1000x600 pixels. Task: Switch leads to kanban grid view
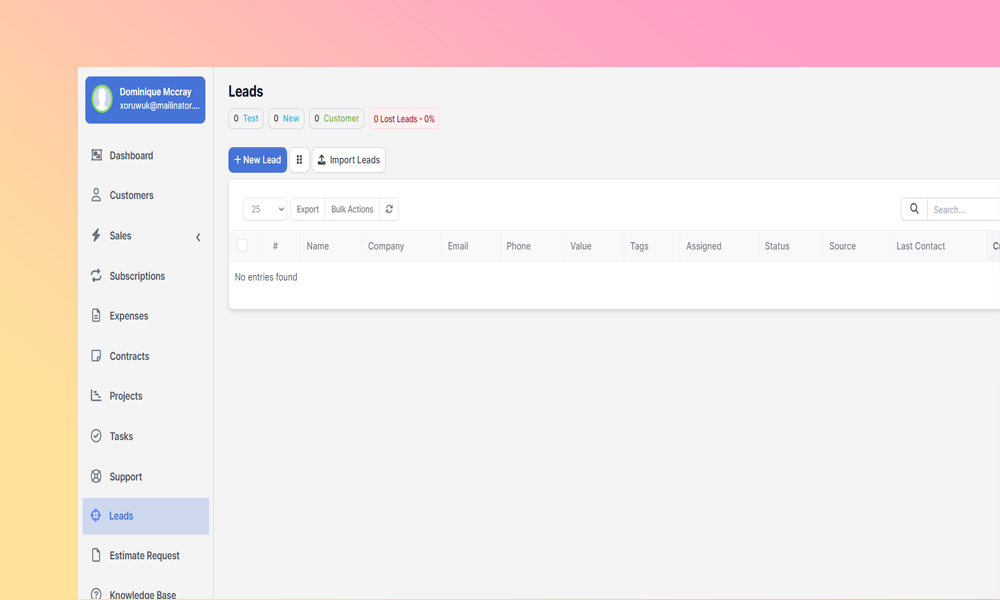click(x=299, y=159)
